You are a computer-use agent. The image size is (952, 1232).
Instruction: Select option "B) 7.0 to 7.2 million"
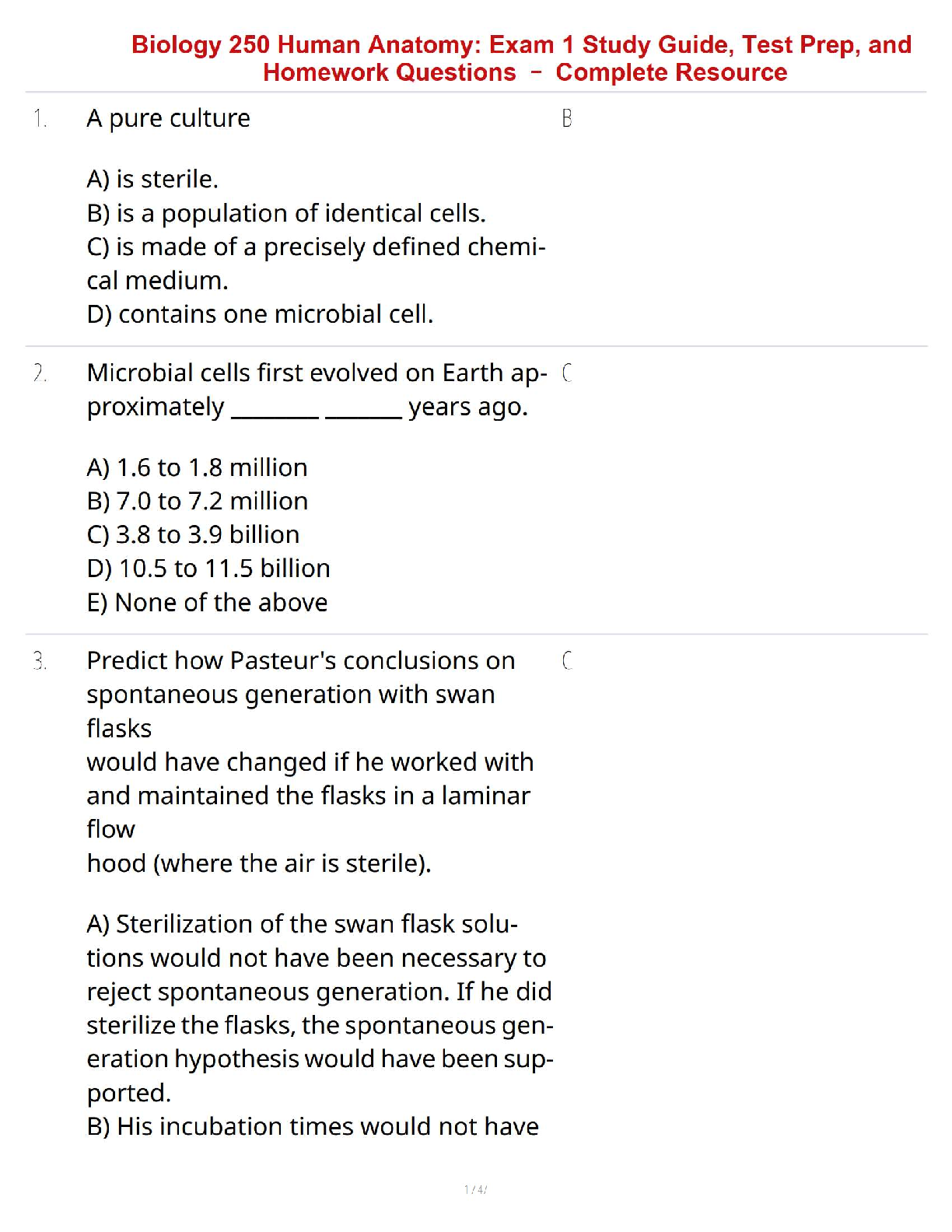198,501
